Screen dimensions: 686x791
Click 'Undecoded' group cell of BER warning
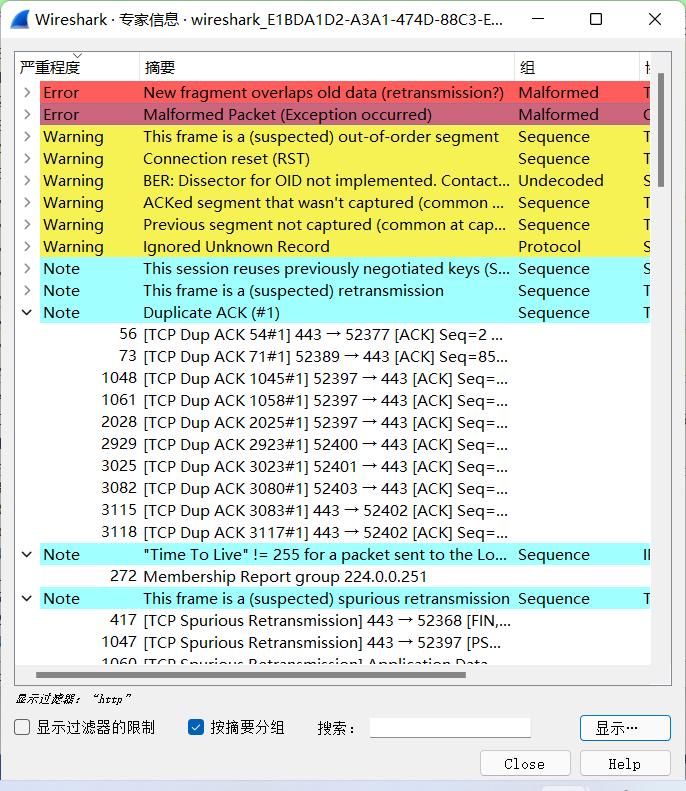tap(561, 181)
